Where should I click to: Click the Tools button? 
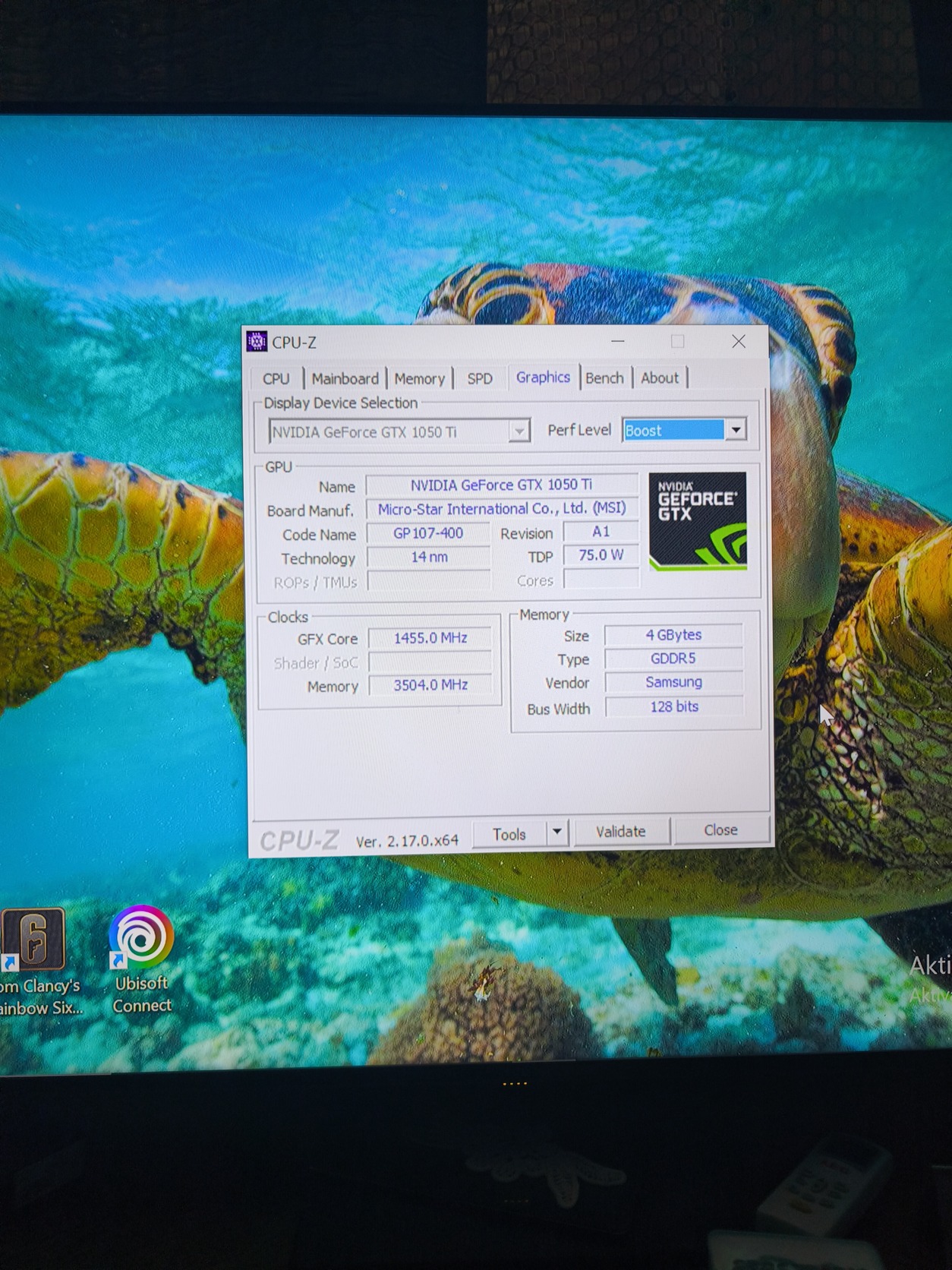click(x=509, y=834)
